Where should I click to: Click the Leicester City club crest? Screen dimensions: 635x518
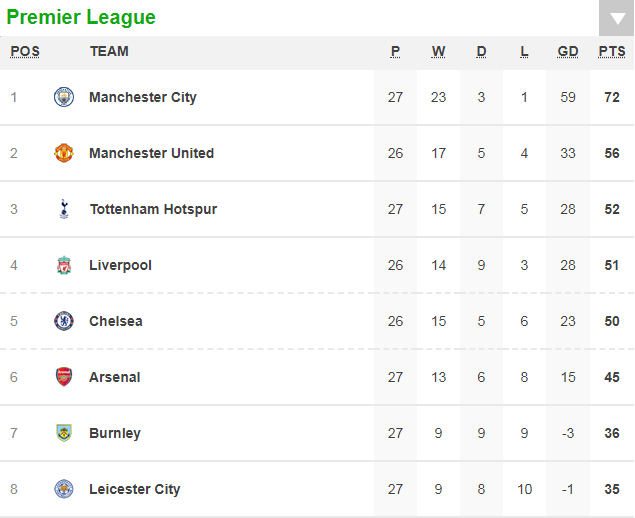64,489
